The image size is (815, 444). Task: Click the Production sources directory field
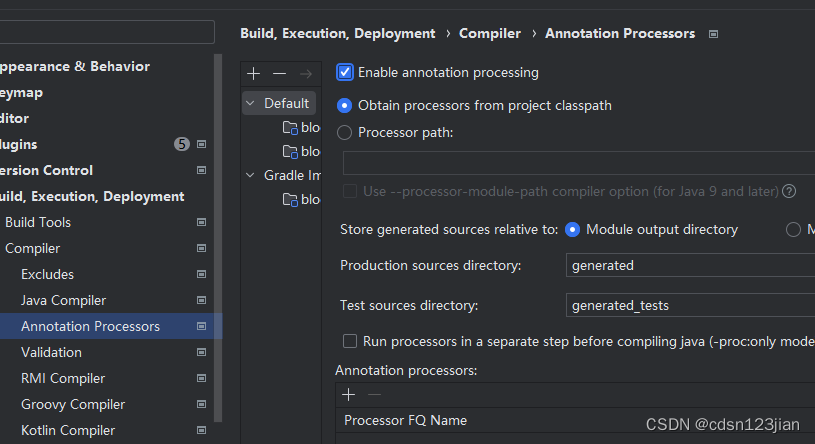click(x=690, y=265)
